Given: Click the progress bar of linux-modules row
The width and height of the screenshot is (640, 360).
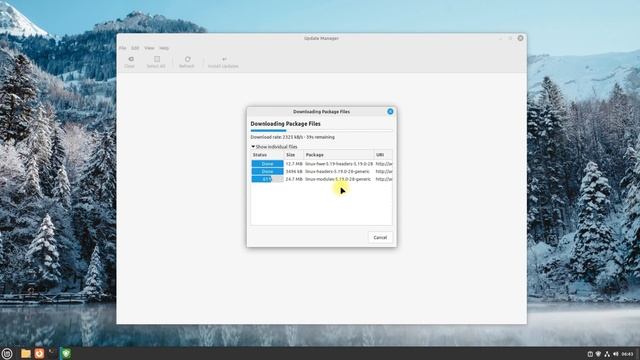Looking at the screenshot, I should coord(267,179).
